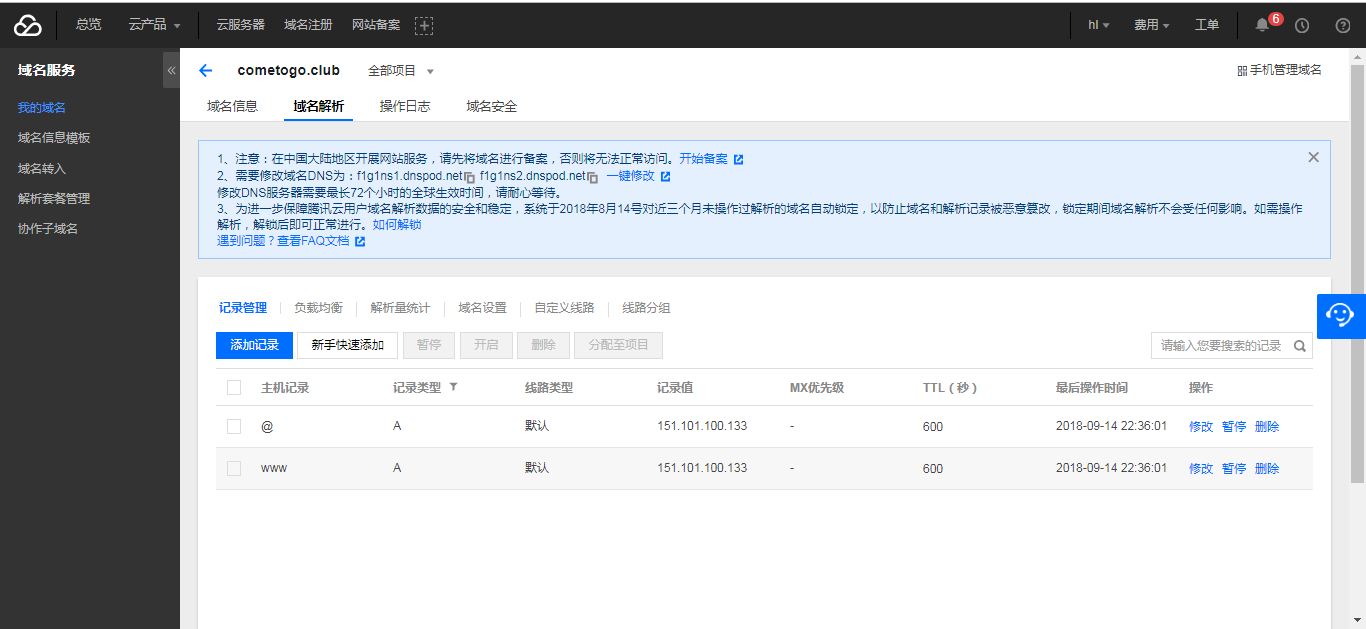
Task: Go to 总览 in top navigation
Action: (x=89, y=25)
